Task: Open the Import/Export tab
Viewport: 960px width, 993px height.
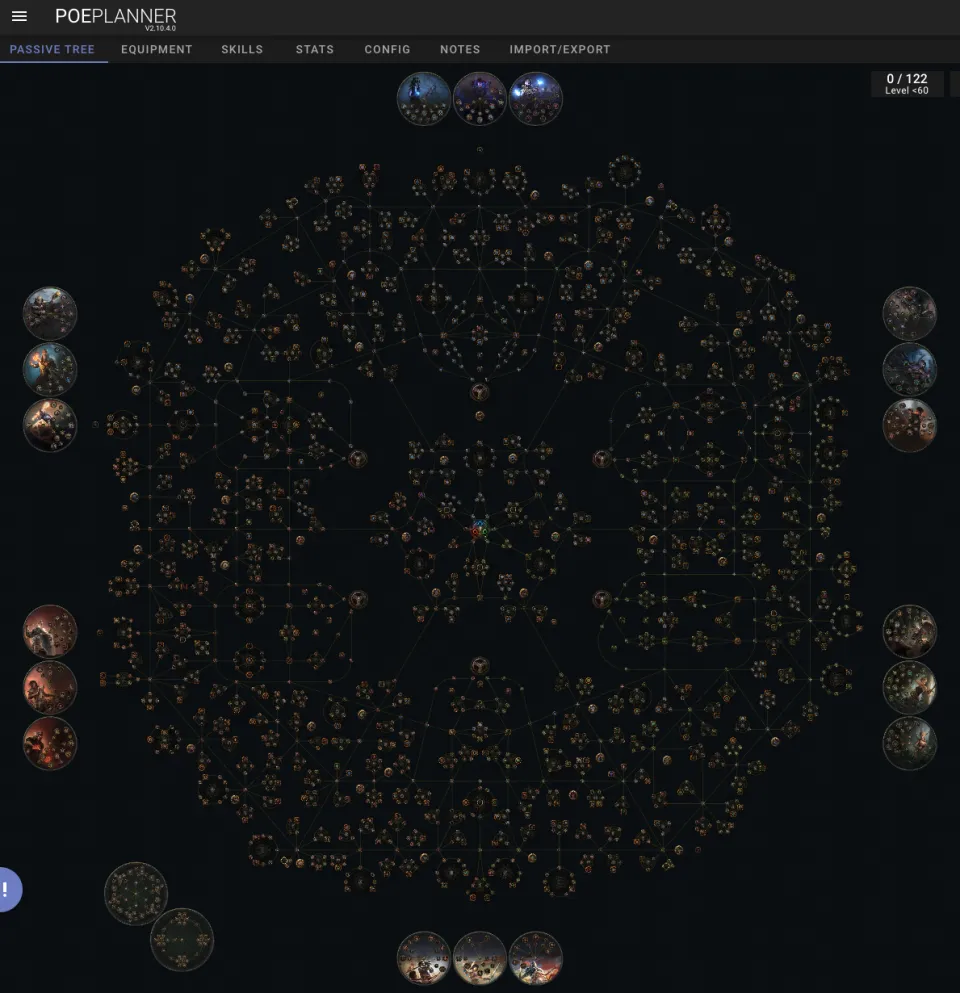Action: click(559, 49)
